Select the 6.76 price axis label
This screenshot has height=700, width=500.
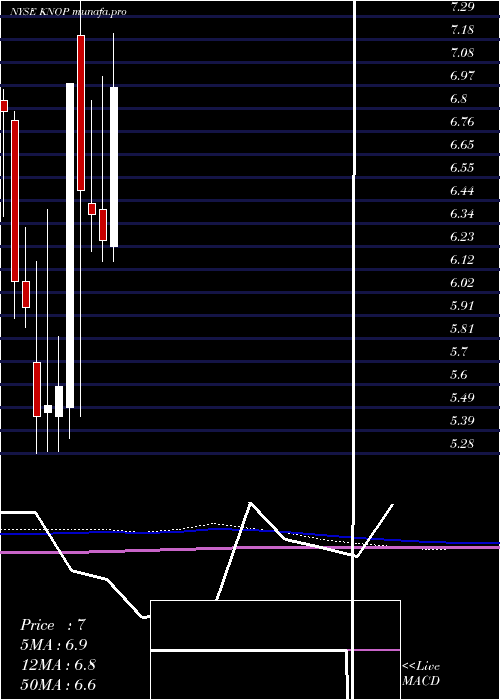pyautogui.click(x=462, y=122)
